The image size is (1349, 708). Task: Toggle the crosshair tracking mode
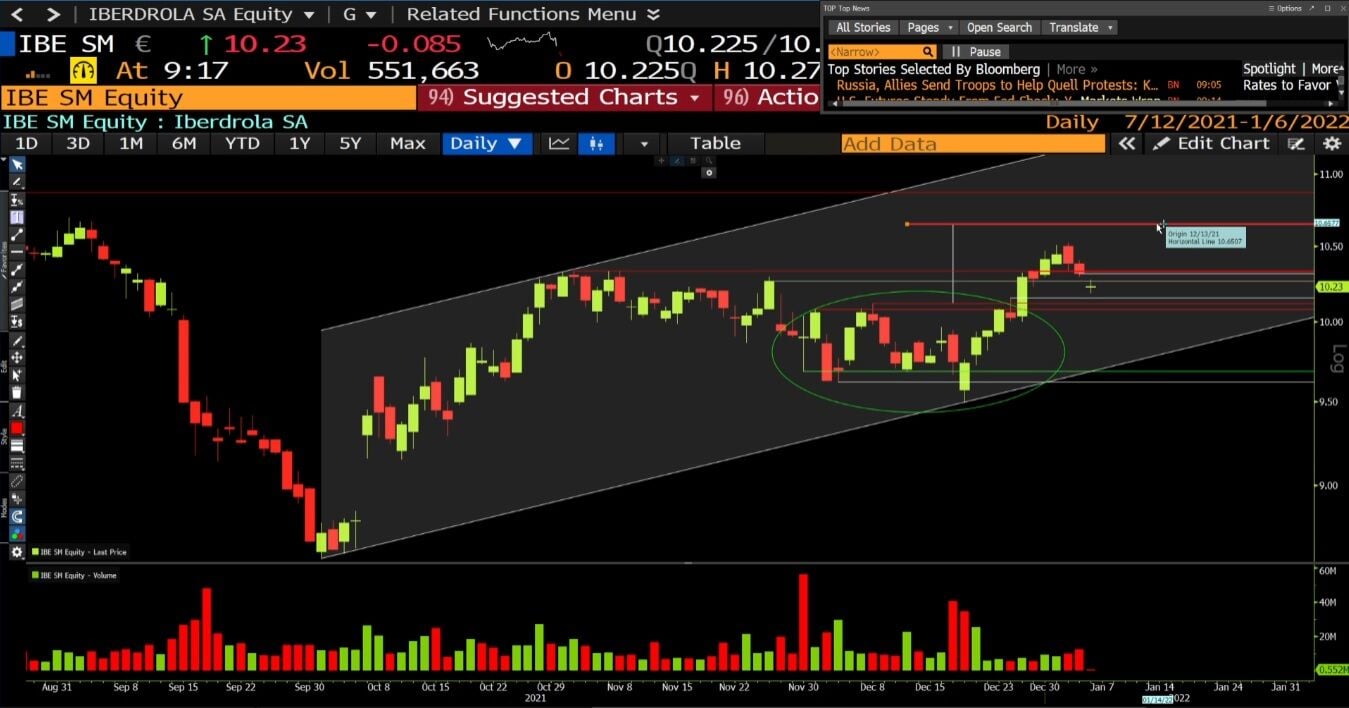tap(17, 499)
